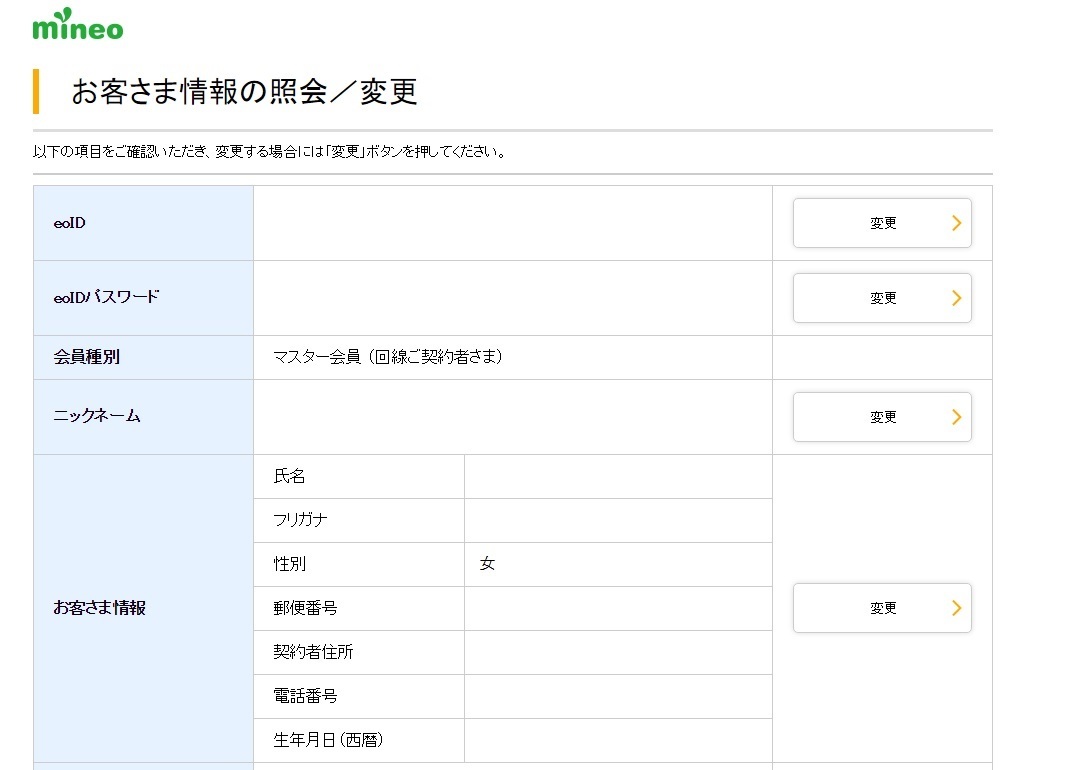Click the yellow arrow in the eoIDパスワード row
The width and height of the screenshot is (1069, 770).
(x=956, y=298)
